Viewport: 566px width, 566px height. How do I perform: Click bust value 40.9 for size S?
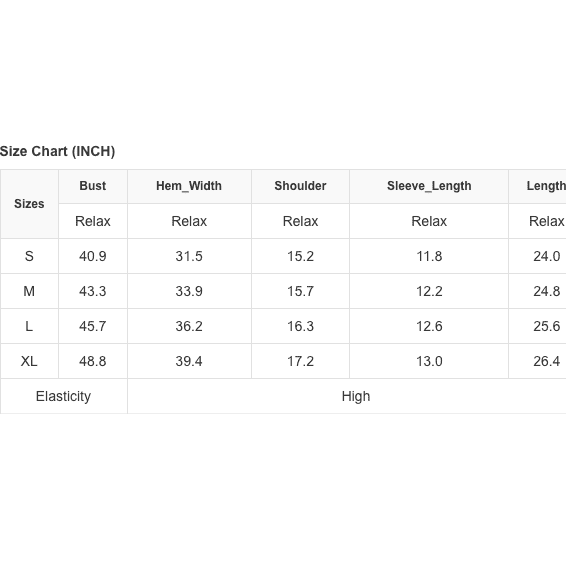(93, 256)
